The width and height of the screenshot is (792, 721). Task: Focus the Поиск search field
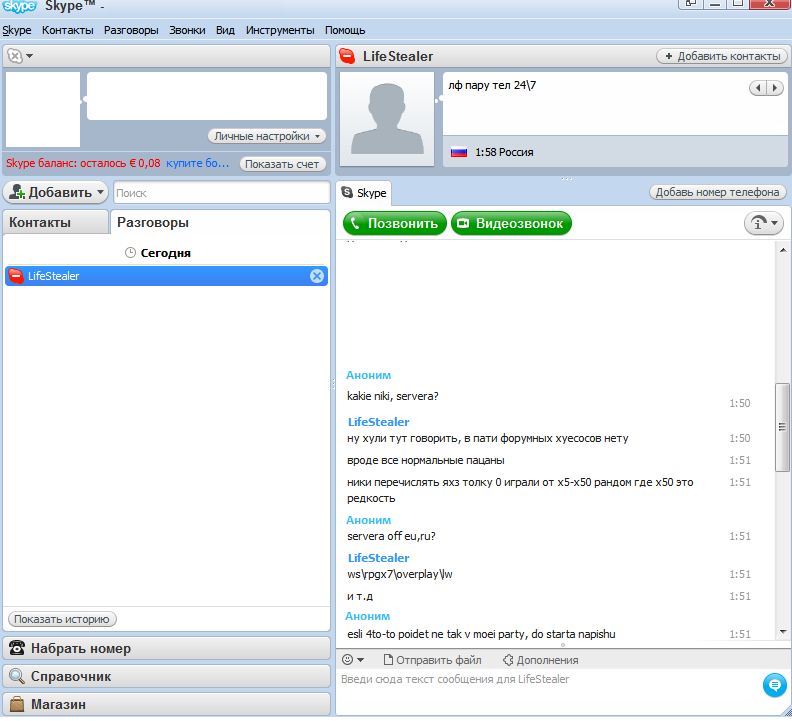coord(221,193)
